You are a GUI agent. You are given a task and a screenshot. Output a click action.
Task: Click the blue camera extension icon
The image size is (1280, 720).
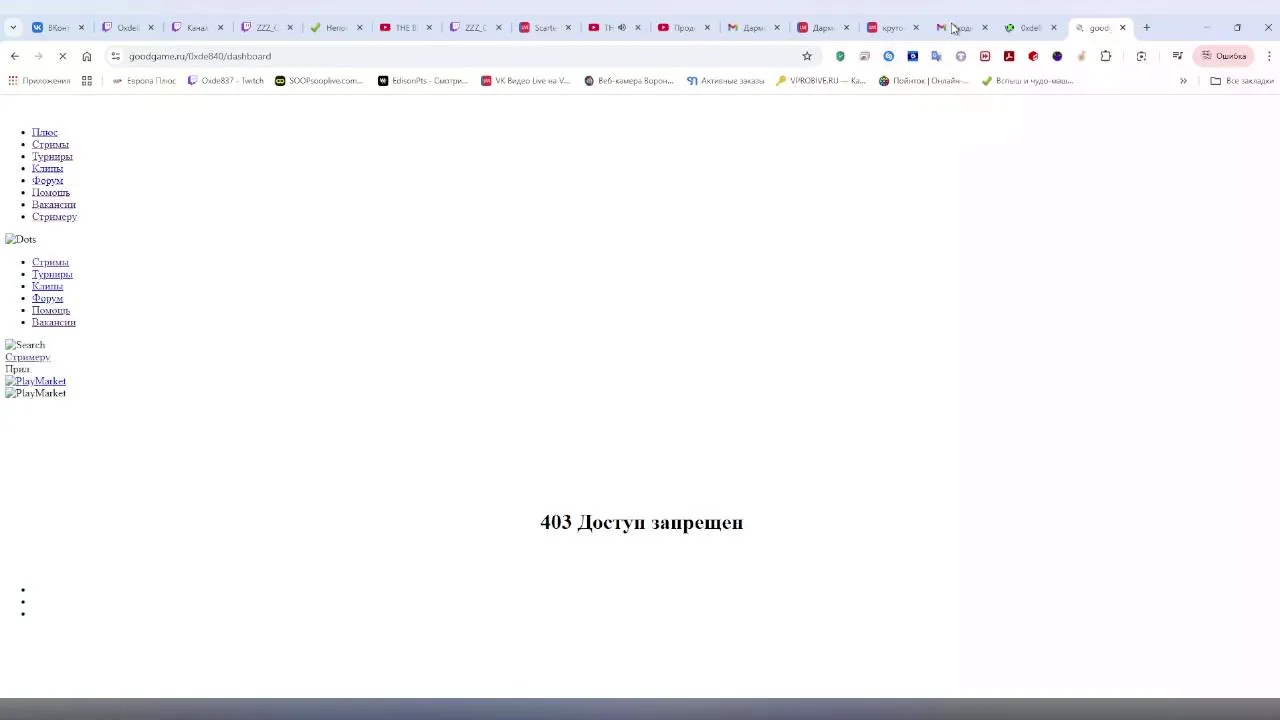913,56
